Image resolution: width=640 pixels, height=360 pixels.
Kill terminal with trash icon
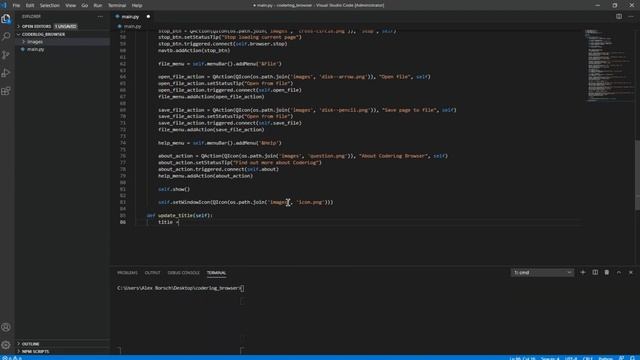[607, 272]
